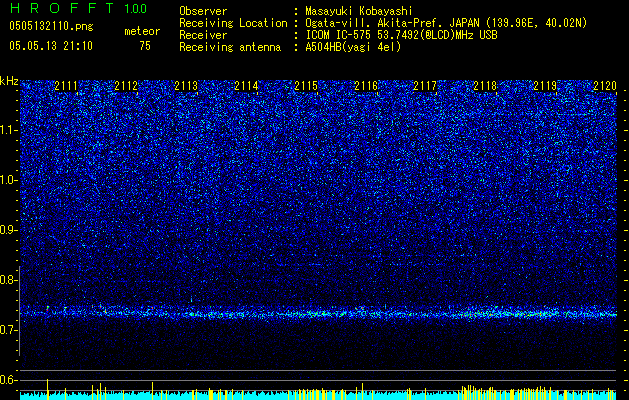Screen dimensions: 629x400
Task: Click the 2115 time marker
Action: [x=306, y=86]
